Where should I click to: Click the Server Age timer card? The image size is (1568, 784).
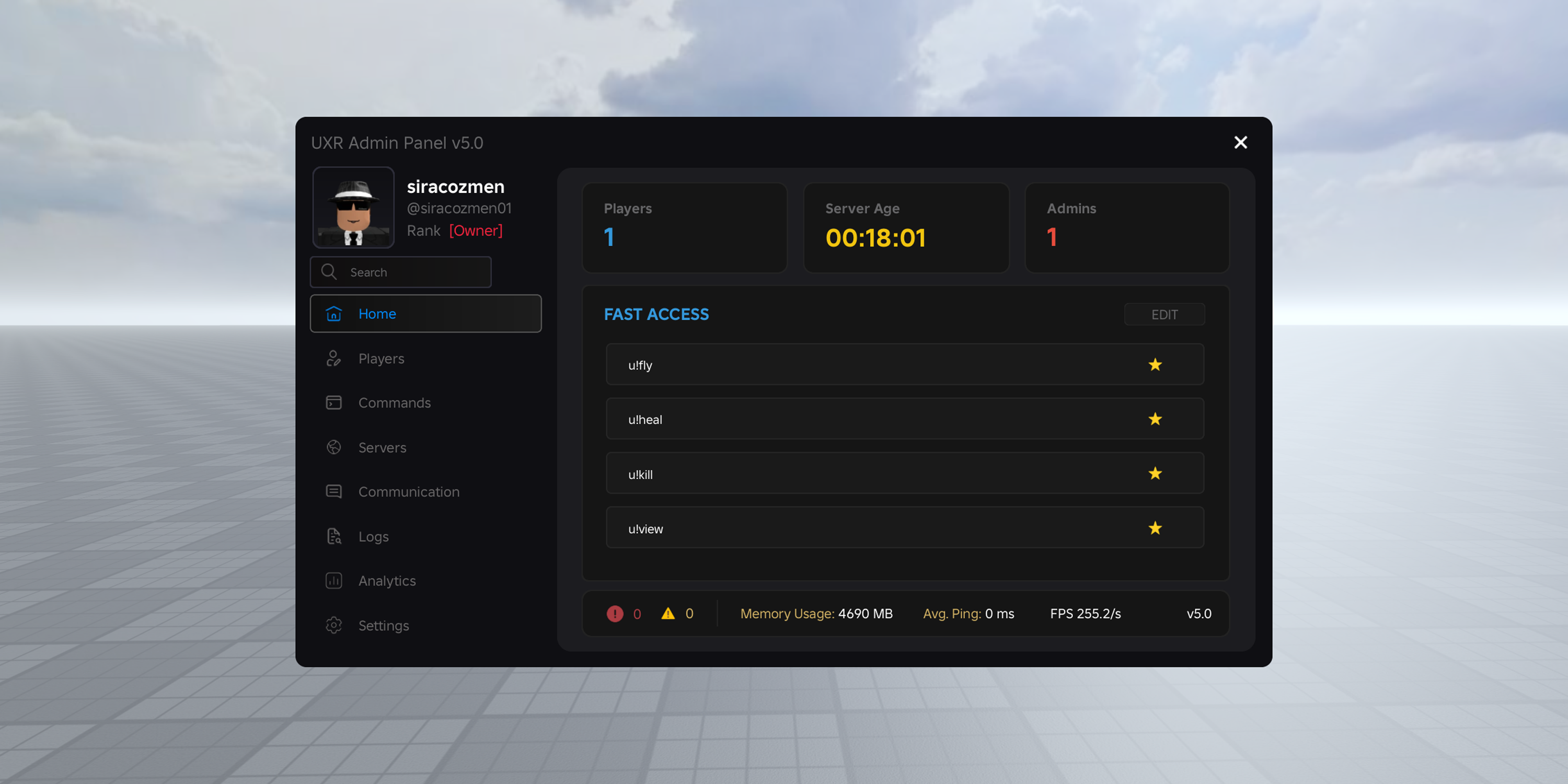[x=906, y=228]
